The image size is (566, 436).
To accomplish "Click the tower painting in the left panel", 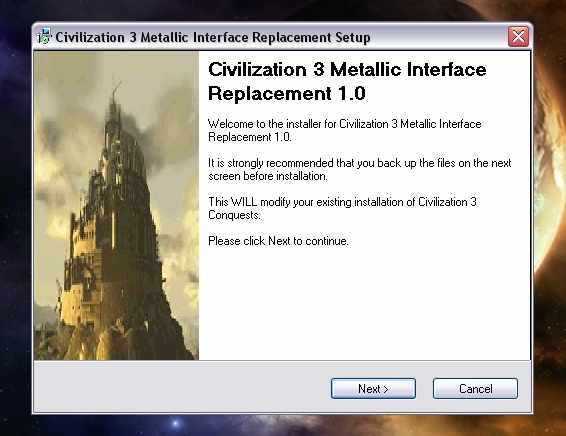I will (x=116, y=205).
